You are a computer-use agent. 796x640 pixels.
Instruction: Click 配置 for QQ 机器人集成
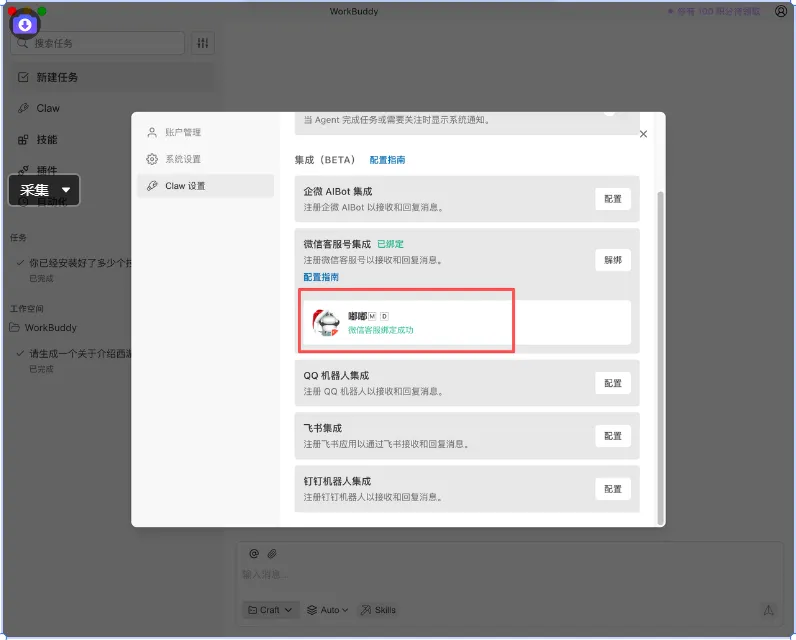[x=613, y=383]
